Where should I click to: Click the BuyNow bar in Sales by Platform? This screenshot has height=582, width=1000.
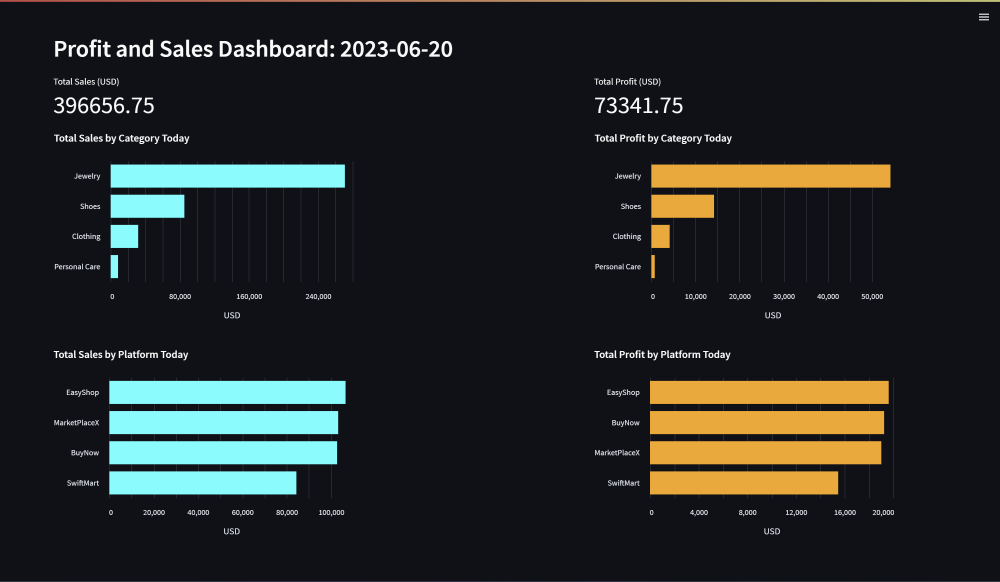(x=223, y=453)
